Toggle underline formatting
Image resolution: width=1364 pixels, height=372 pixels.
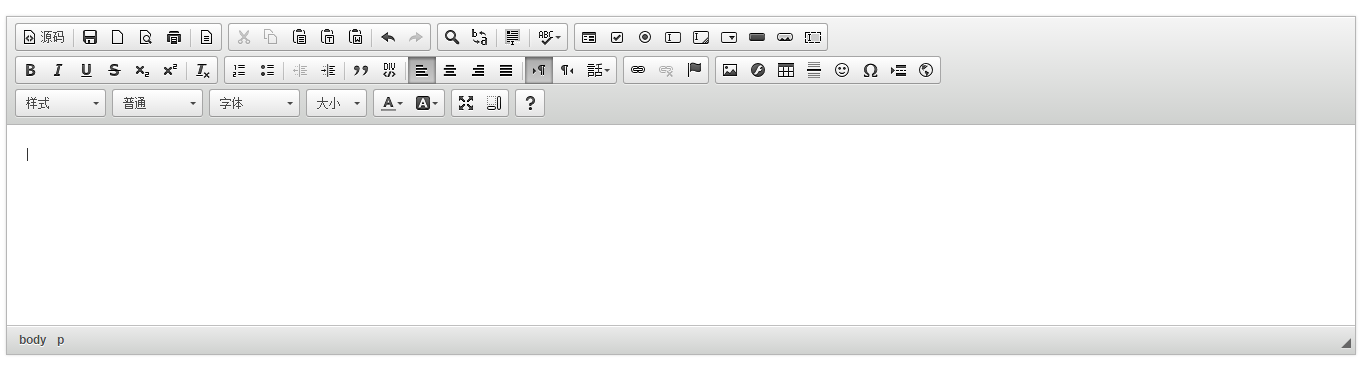coord(86,70)
